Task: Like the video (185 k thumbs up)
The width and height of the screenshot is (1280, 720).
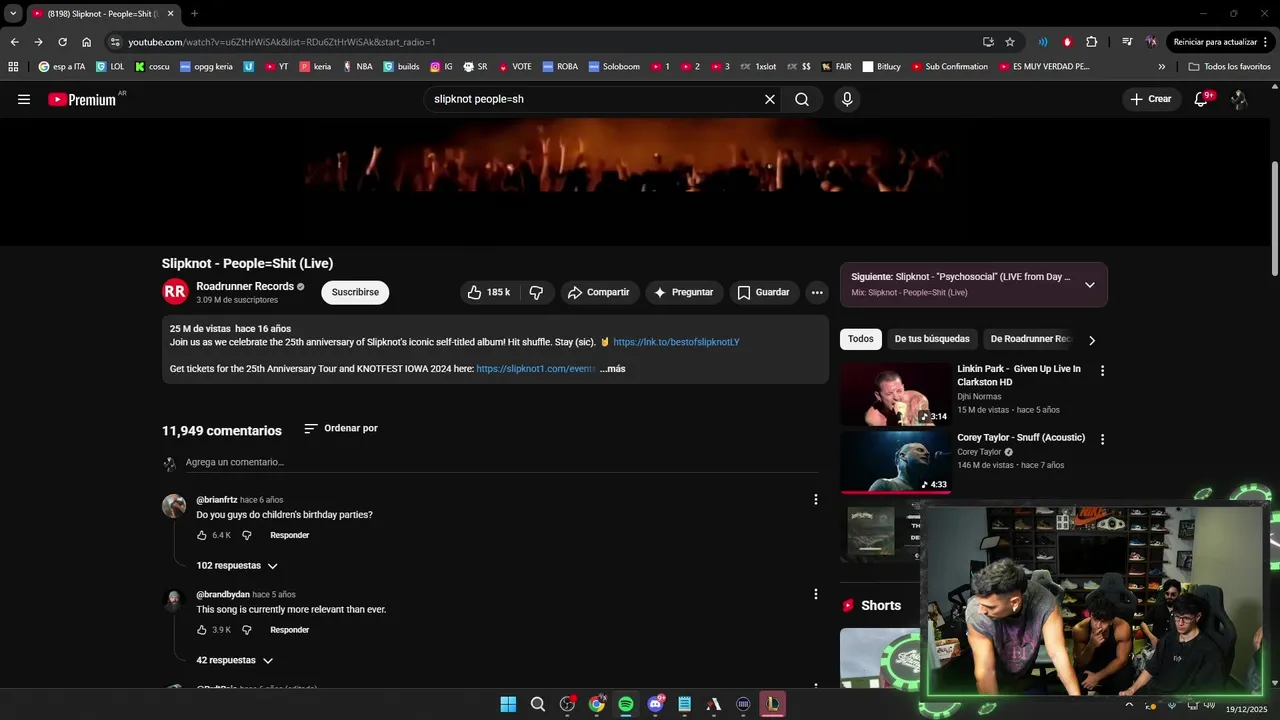Action: [489, 292]
